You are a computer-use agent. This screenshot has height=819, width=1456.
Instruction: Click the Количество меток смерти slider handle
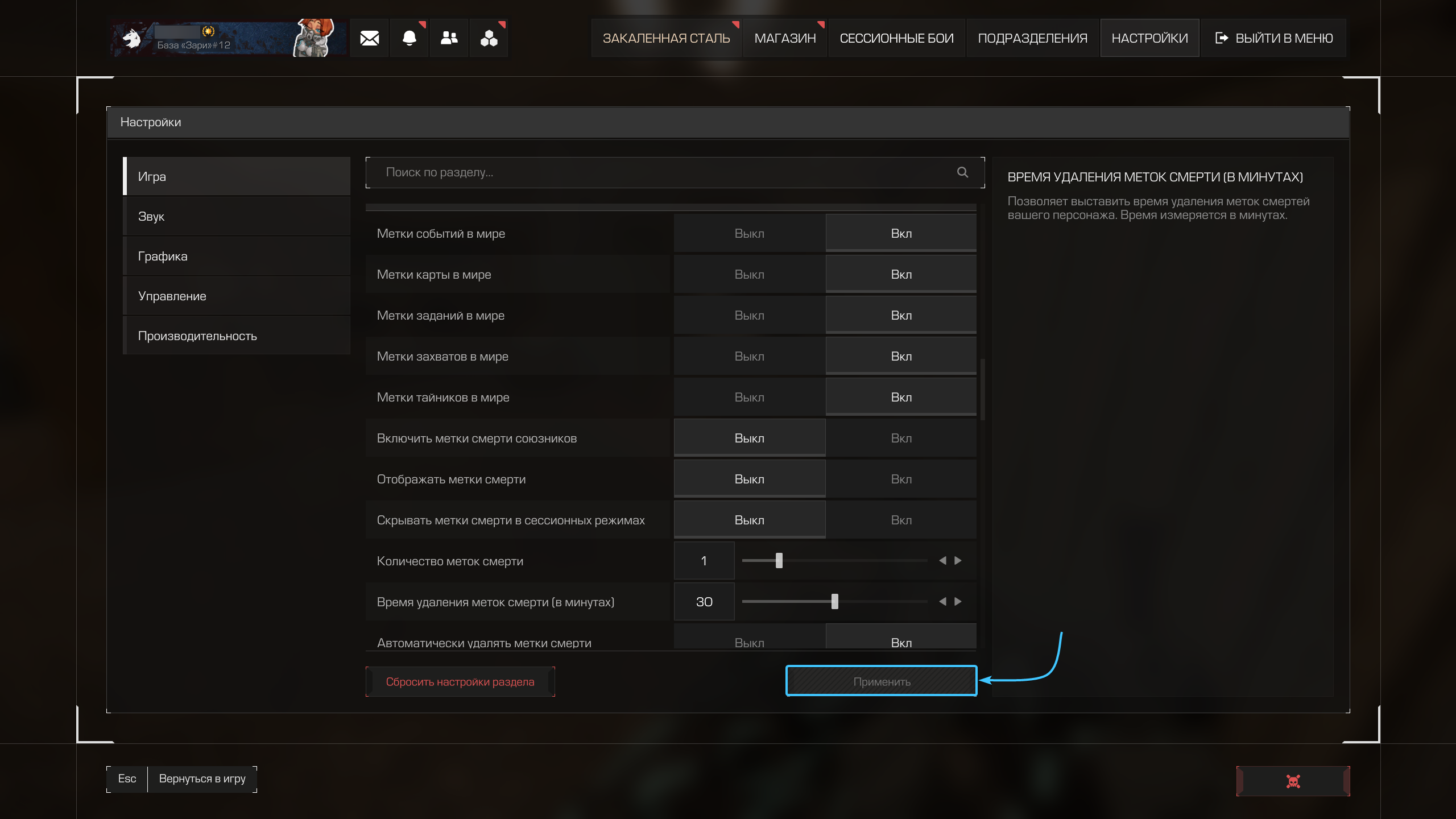pos(779,561)
